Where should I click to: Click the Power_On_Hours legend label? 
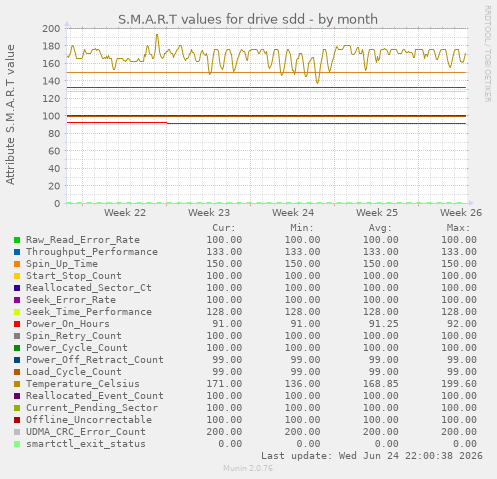[x=68, y=324]
